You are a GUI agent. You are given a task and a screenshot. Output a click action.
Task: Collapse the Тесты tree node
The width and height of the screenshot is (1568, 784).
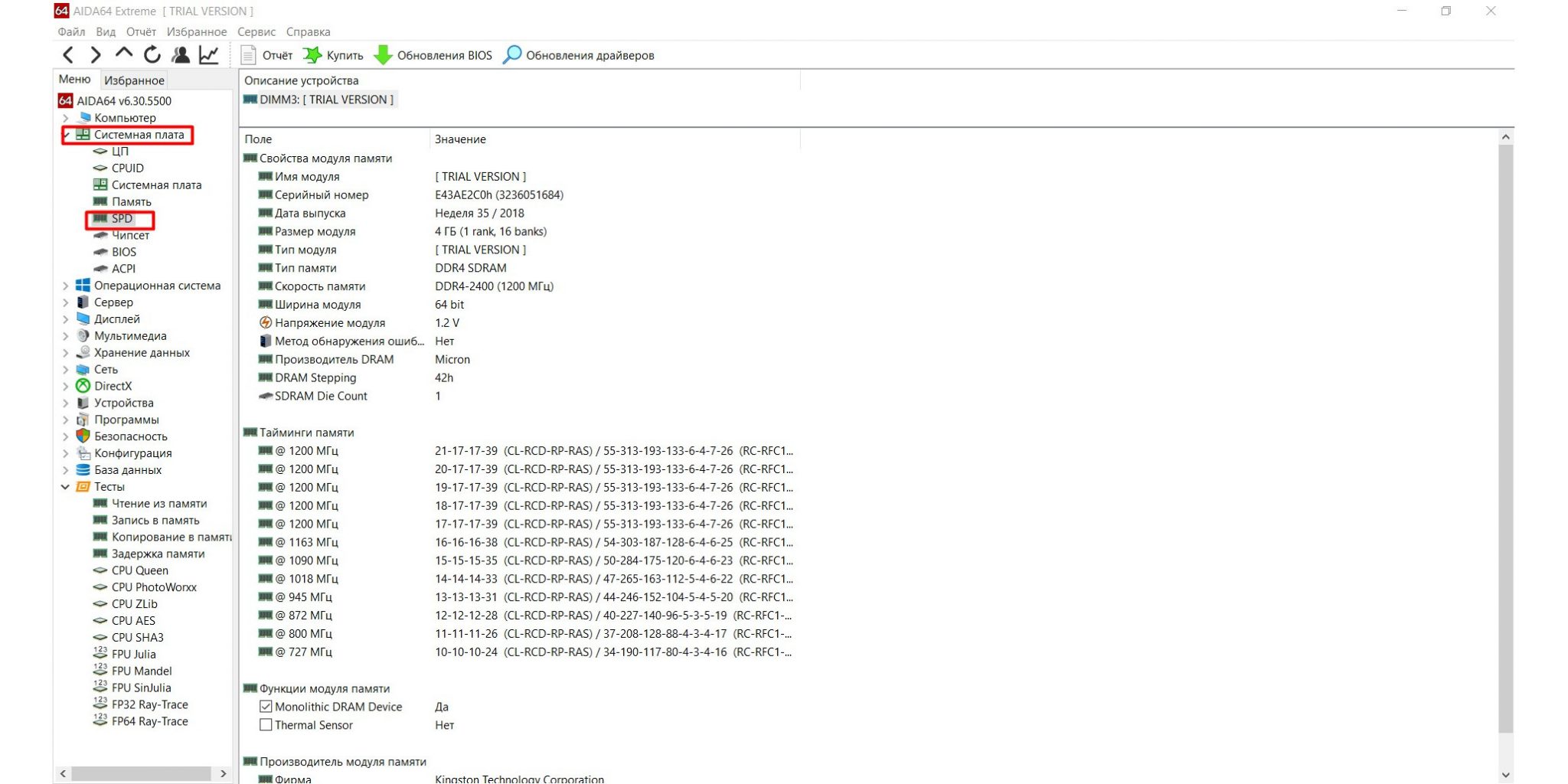(x=66, y=487)
